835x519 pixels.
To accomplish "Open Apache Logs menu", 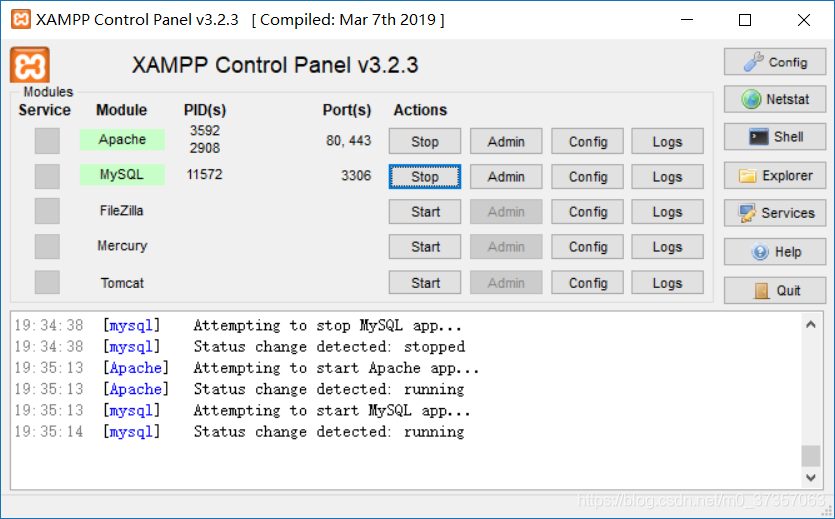I will click(x=667, y=141).
